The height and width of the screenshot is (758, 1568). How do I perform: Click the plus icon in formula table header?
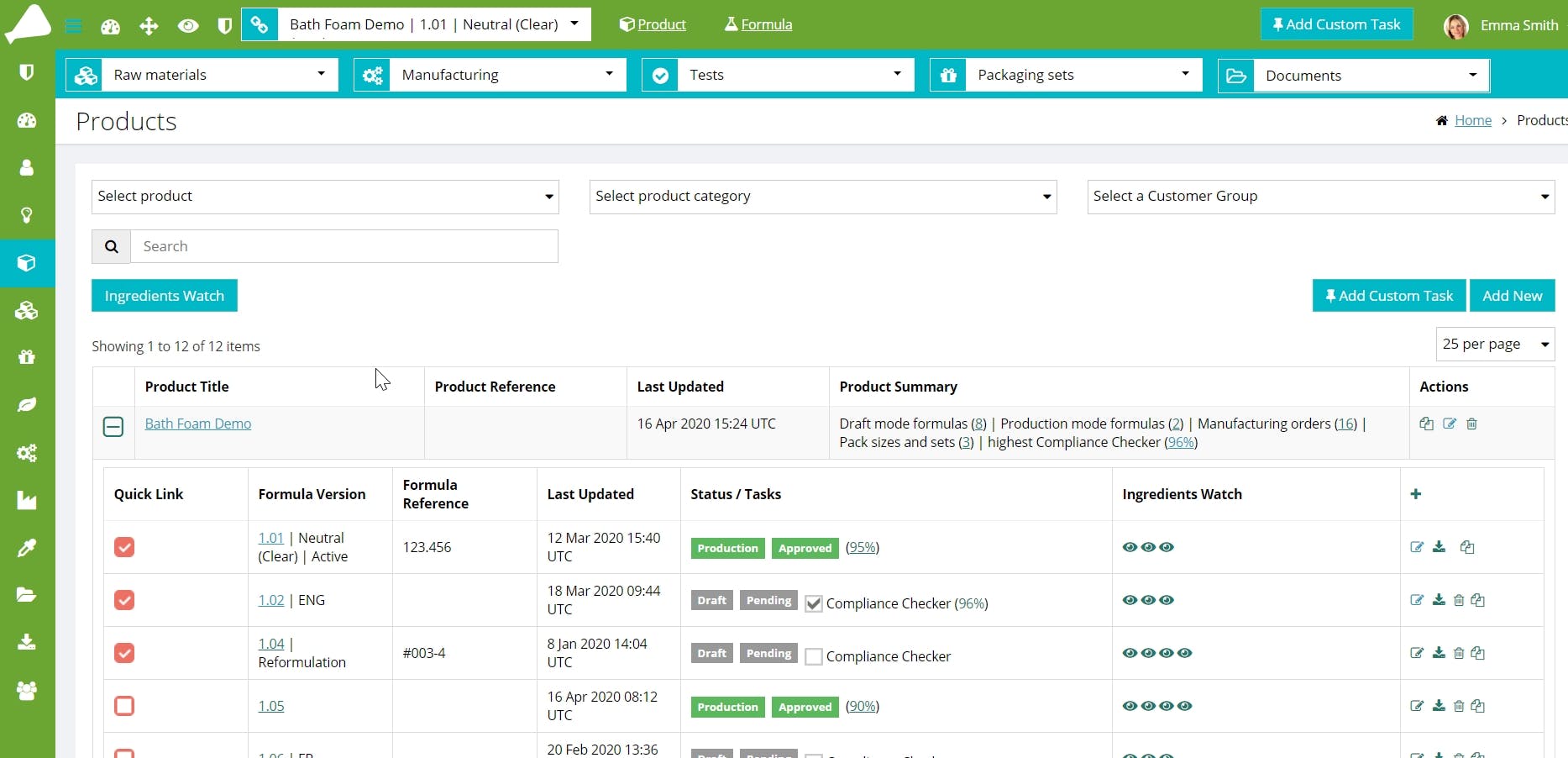point(1416,494)
